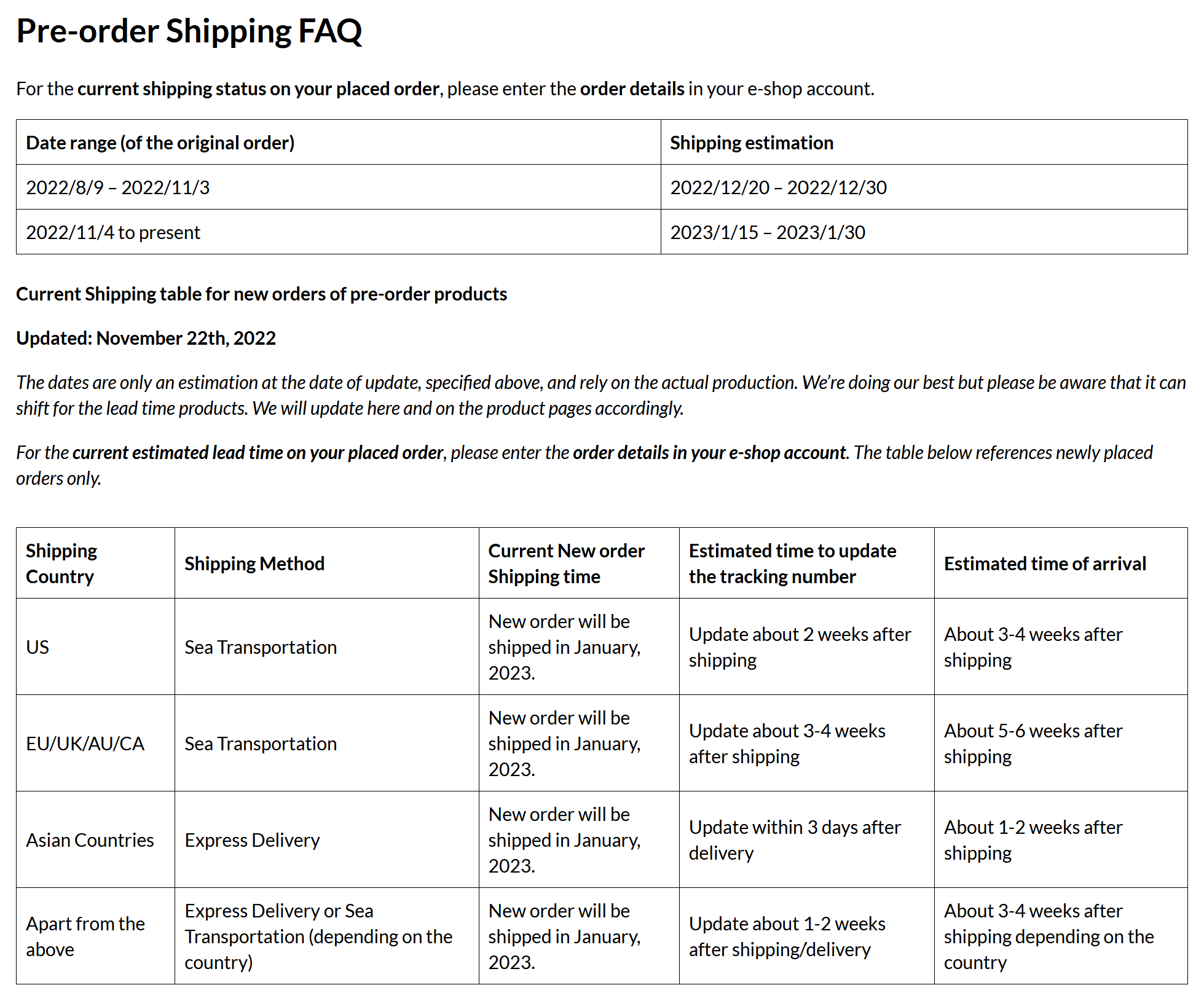Viewport: 1204px width, 1001px height.
Task: Click the "Shipping Method" column header
Action: (254, 563)
